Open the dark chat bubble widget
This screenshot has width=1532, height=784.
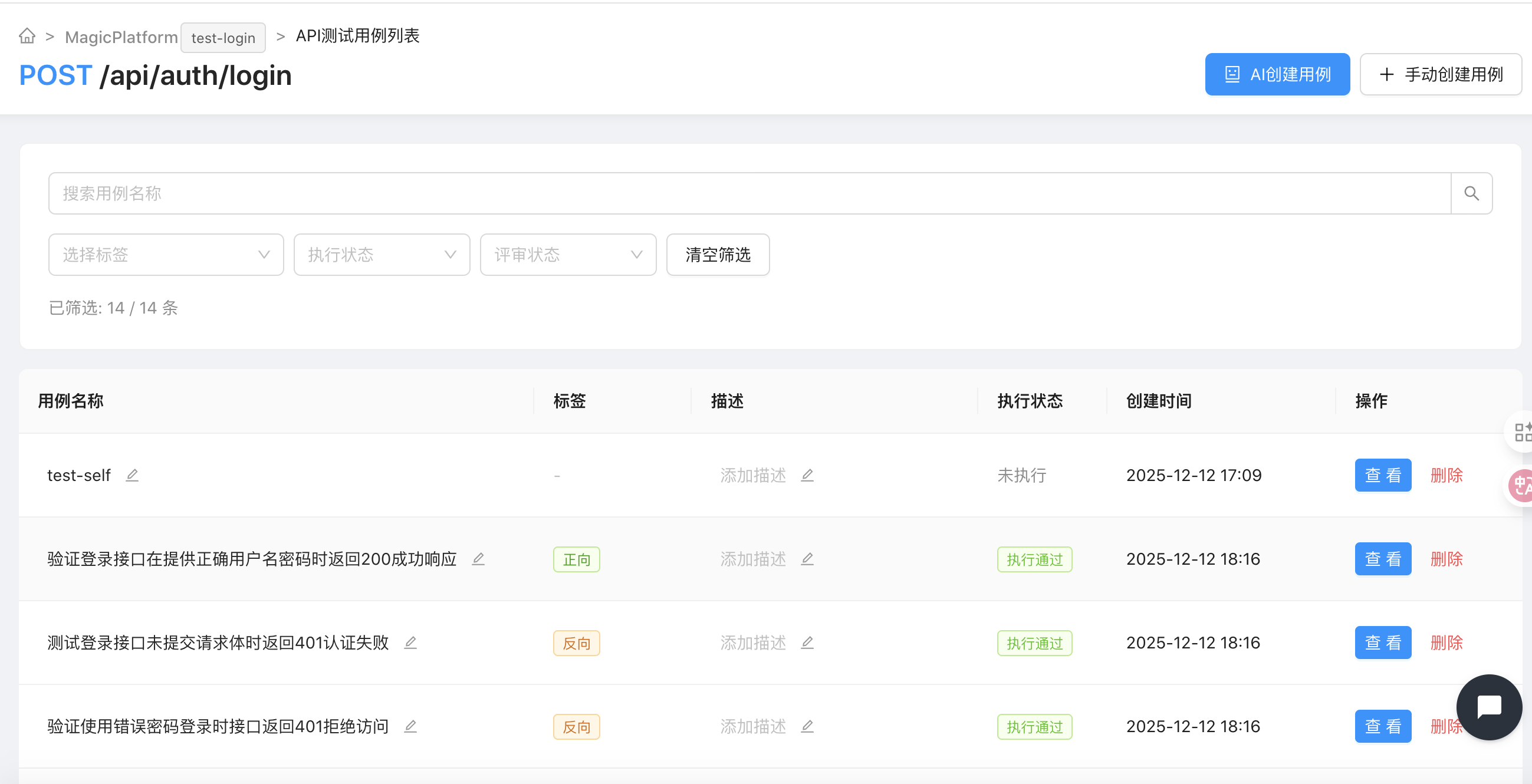1488,707
